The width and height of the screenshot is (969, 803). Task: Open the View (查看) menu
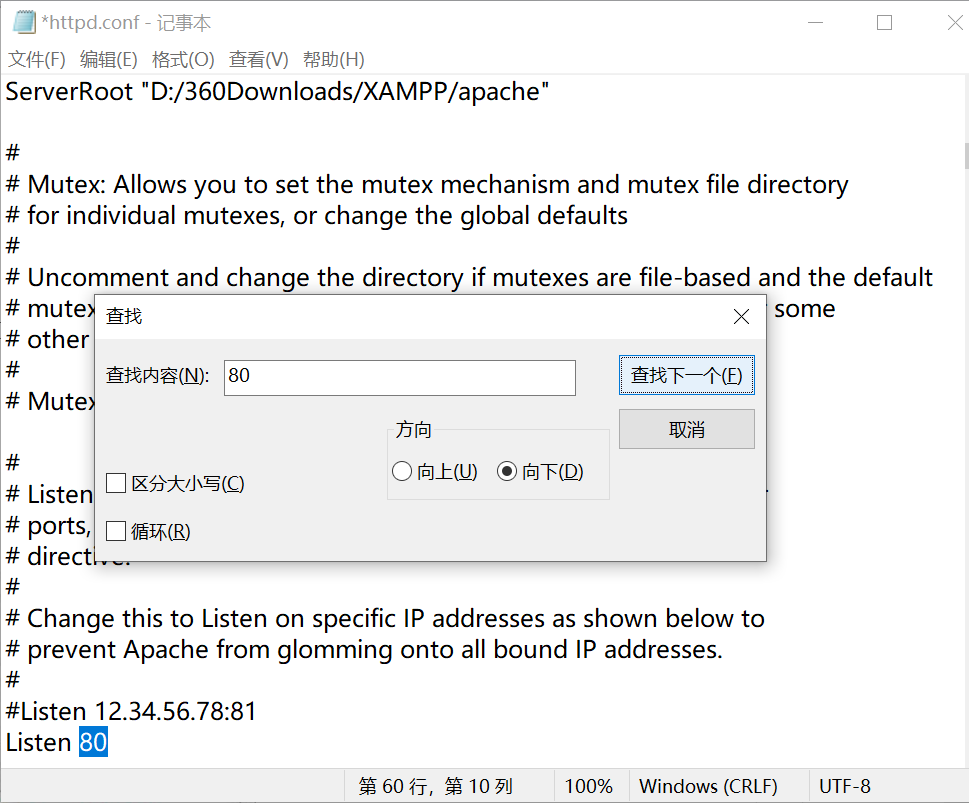pos(257,59)
